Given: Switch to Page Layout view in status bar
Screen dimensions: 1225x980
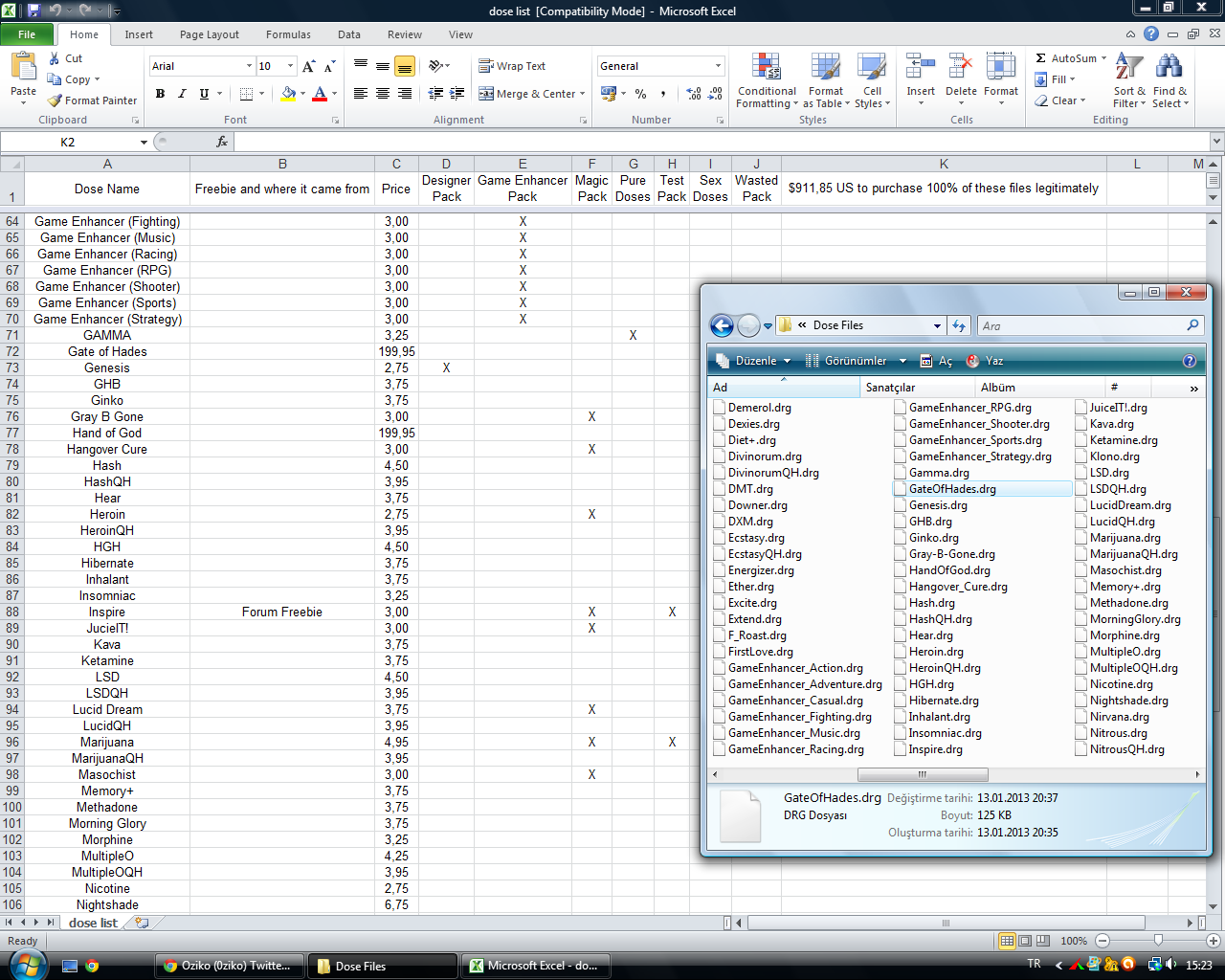Looking at the screenshot, I should tap(1025, 941).
